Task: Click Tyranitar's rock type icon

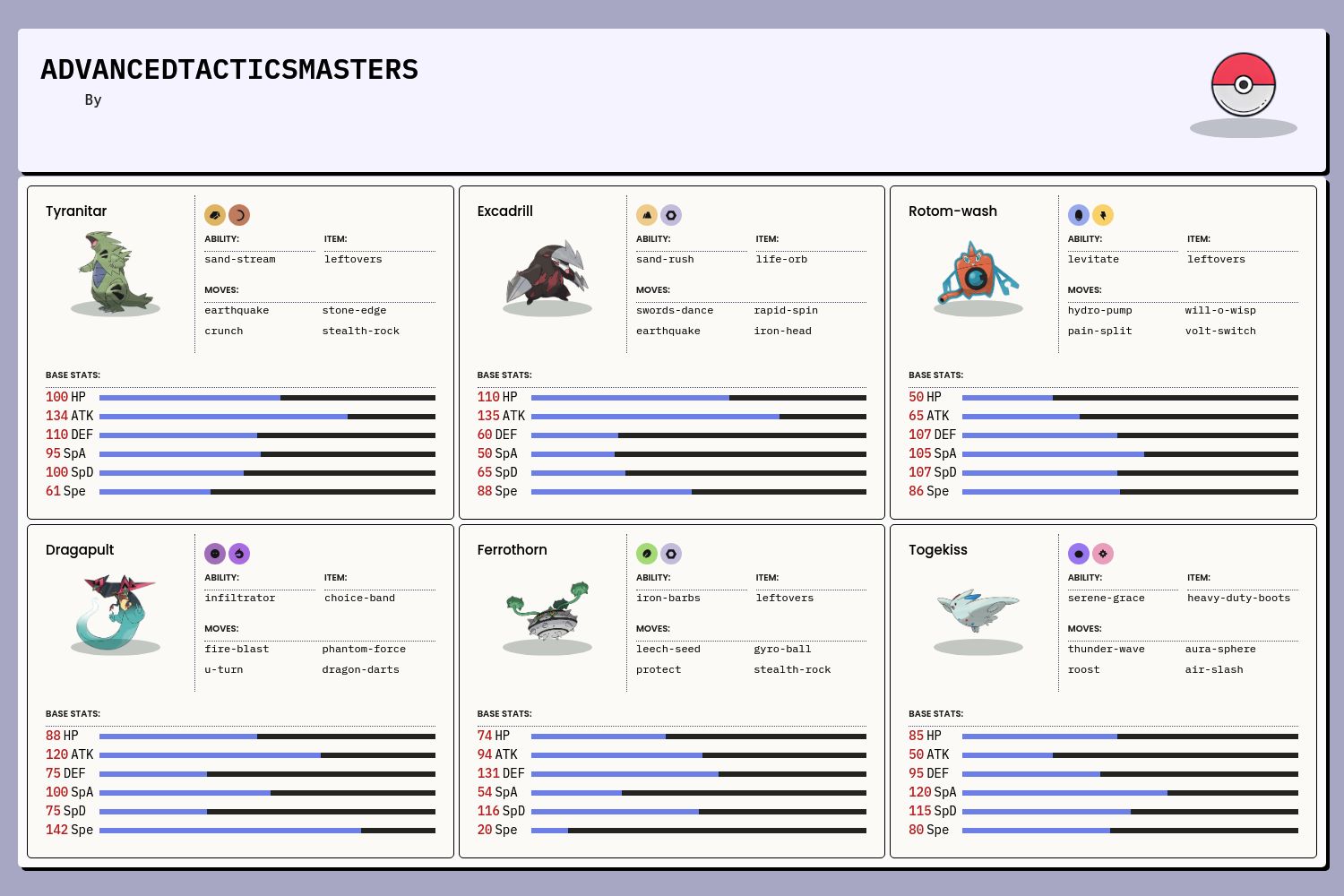Action: point(215,215)
